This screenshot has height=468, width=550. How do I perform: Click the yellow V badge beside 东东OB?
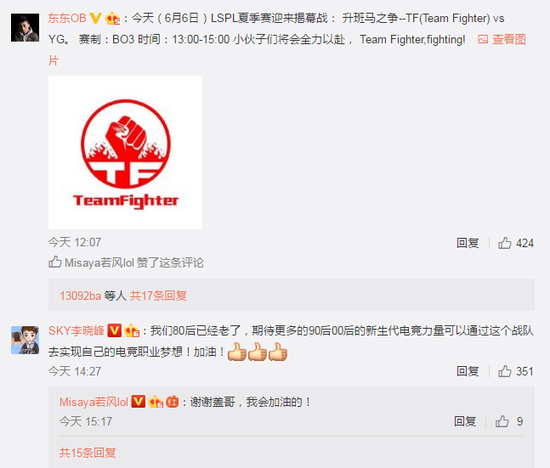coord(95,18)
